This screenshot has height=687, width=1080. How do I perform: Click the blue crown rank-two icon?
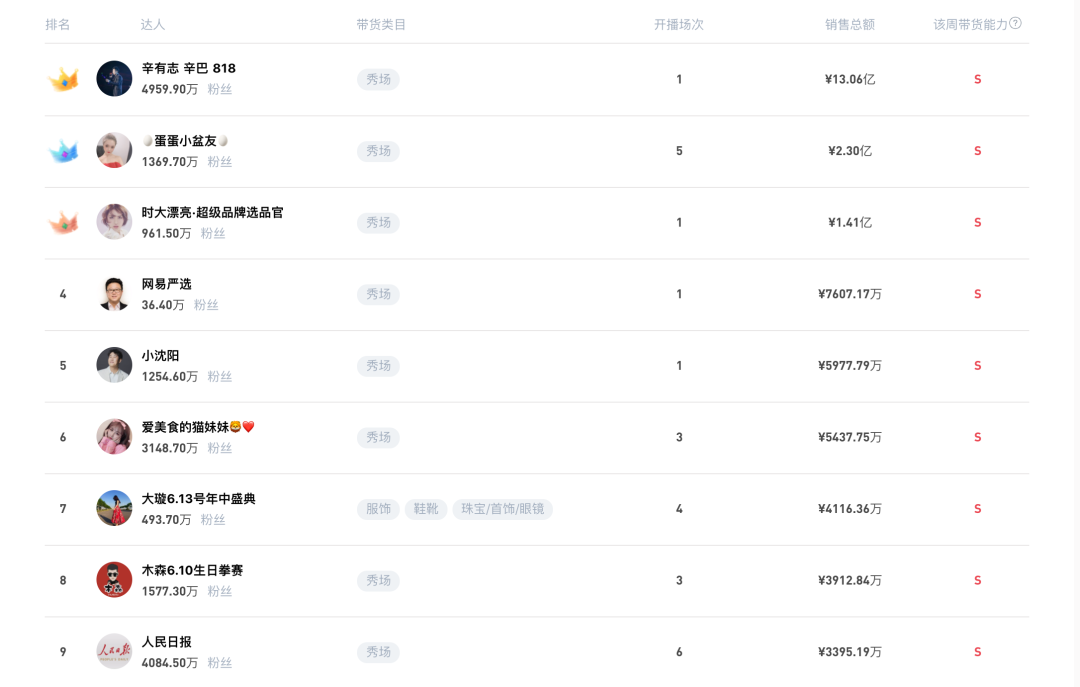click(63, 152)
